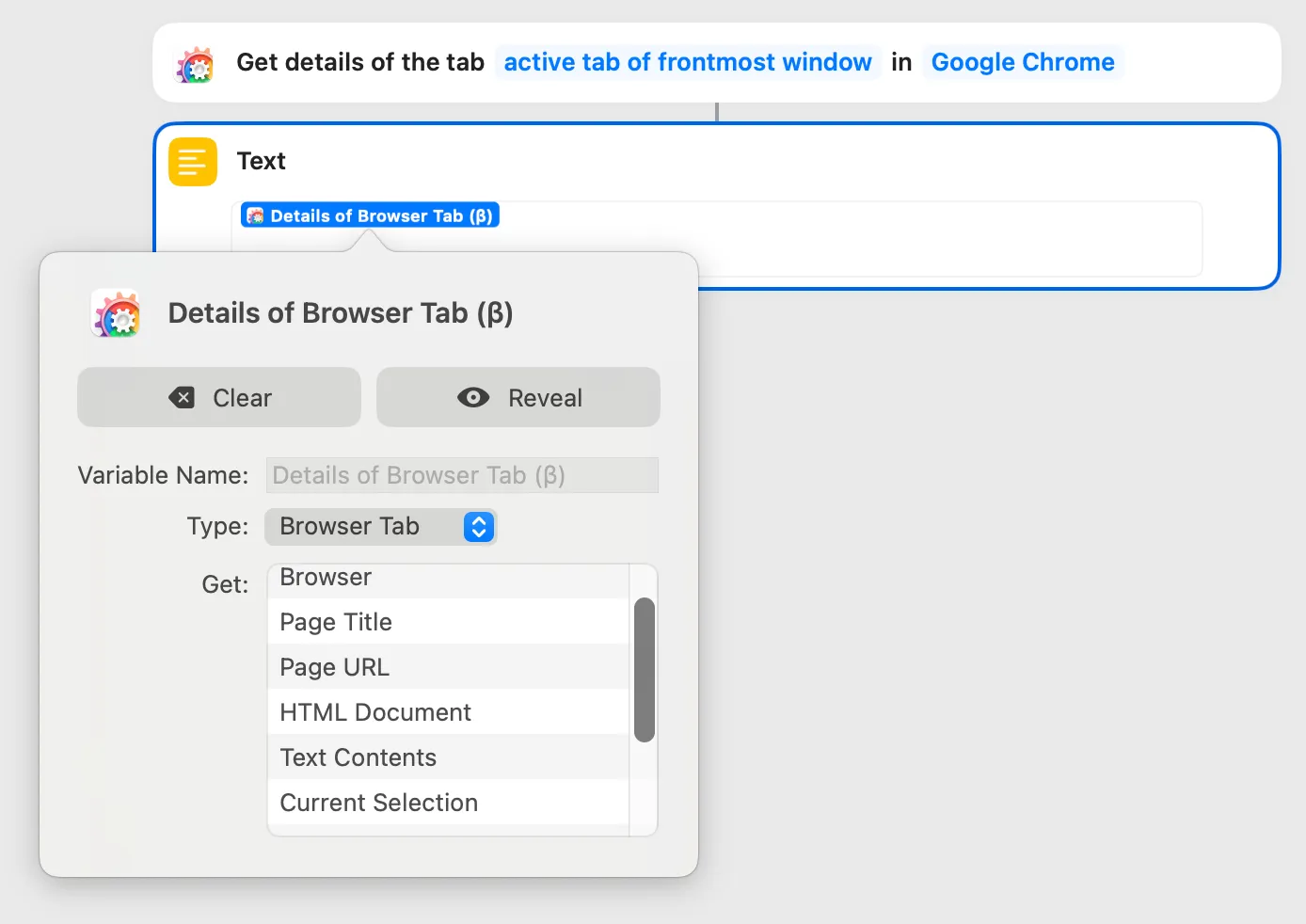The width and height of the screenshot is (1306, 924).
Task: Change the 'active tab of frontmost window' parameter
Action: [688, 62]
